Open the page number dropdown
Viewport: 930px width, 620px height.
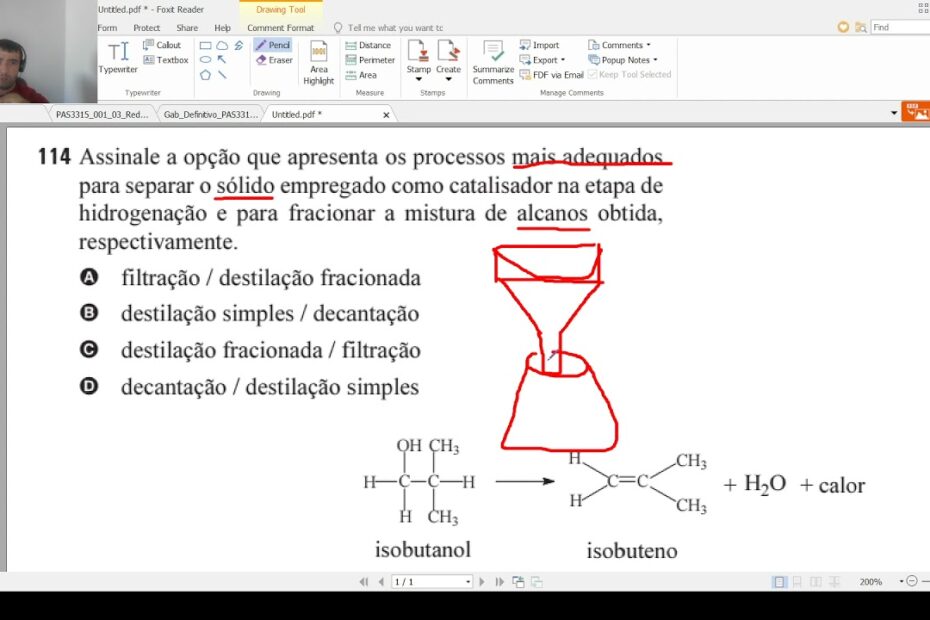[x=467, y=582]
